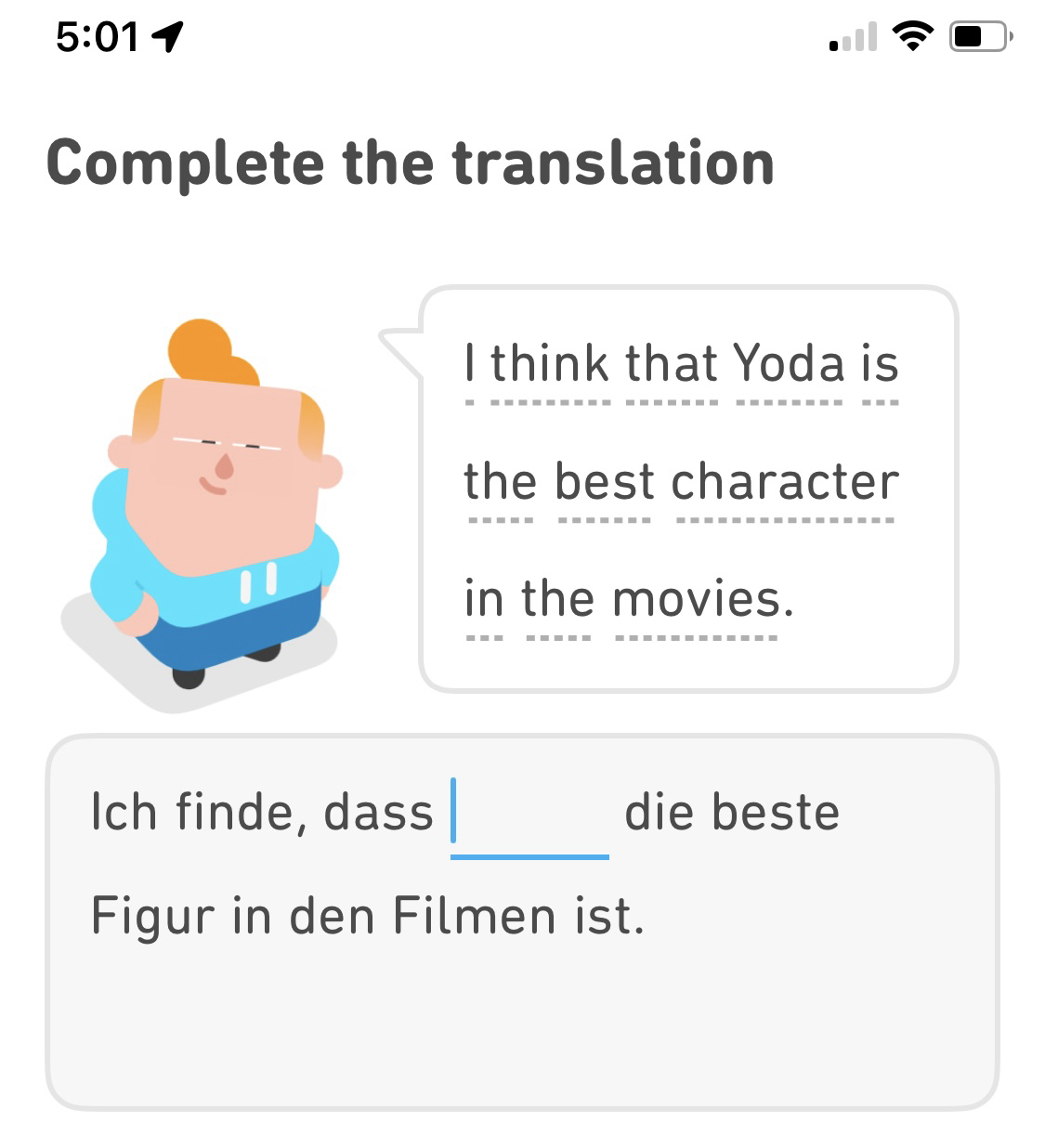Screen dimensions: 1045x1148
Task: Tap "the" before the word "movies"
Action: [557, 599]
